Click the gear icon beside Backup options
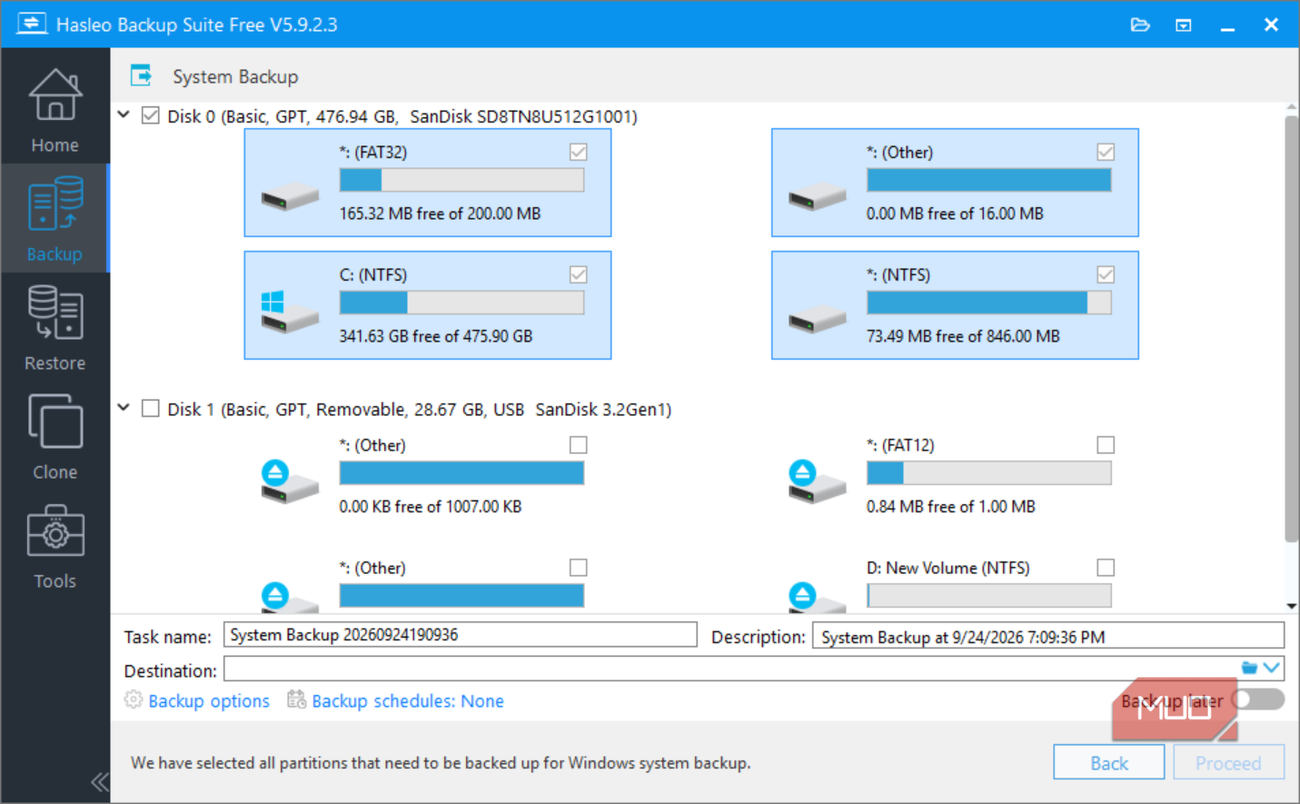This screenshot has width=1300, height=804. [133, 700]
